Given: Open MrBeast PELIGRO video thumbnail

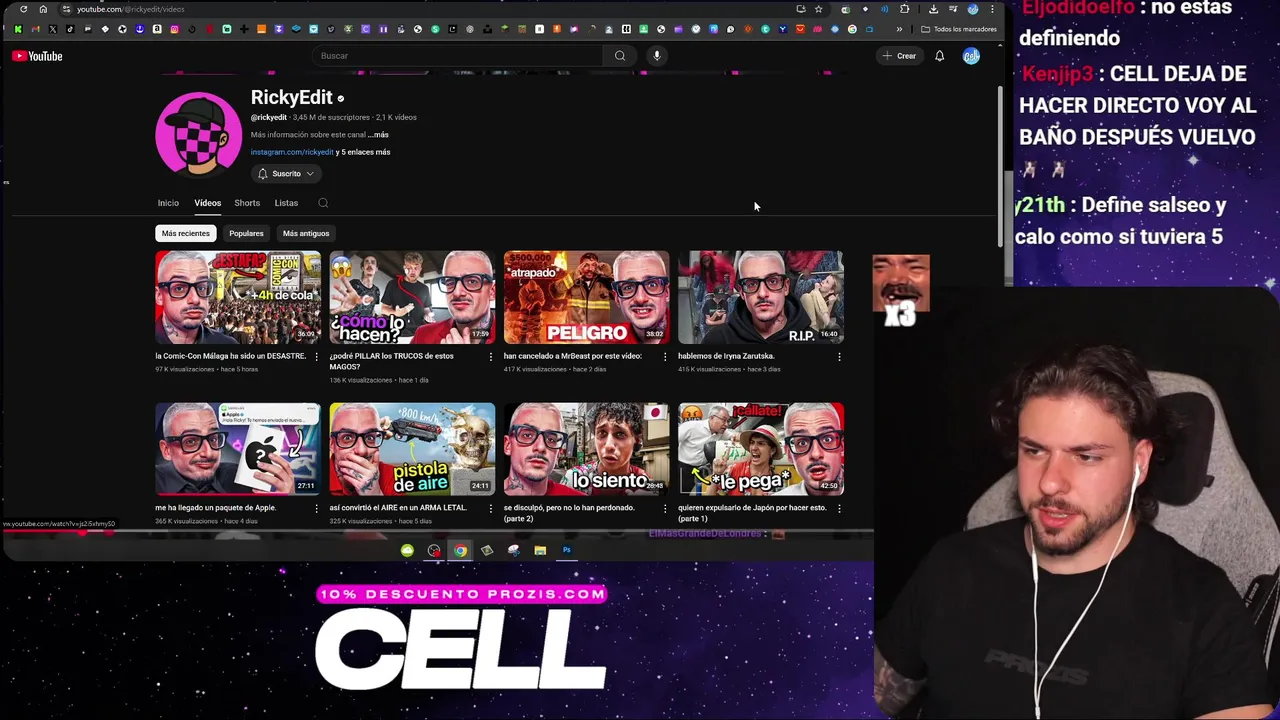Looking at the screenshot, I should tap(587, 297).
